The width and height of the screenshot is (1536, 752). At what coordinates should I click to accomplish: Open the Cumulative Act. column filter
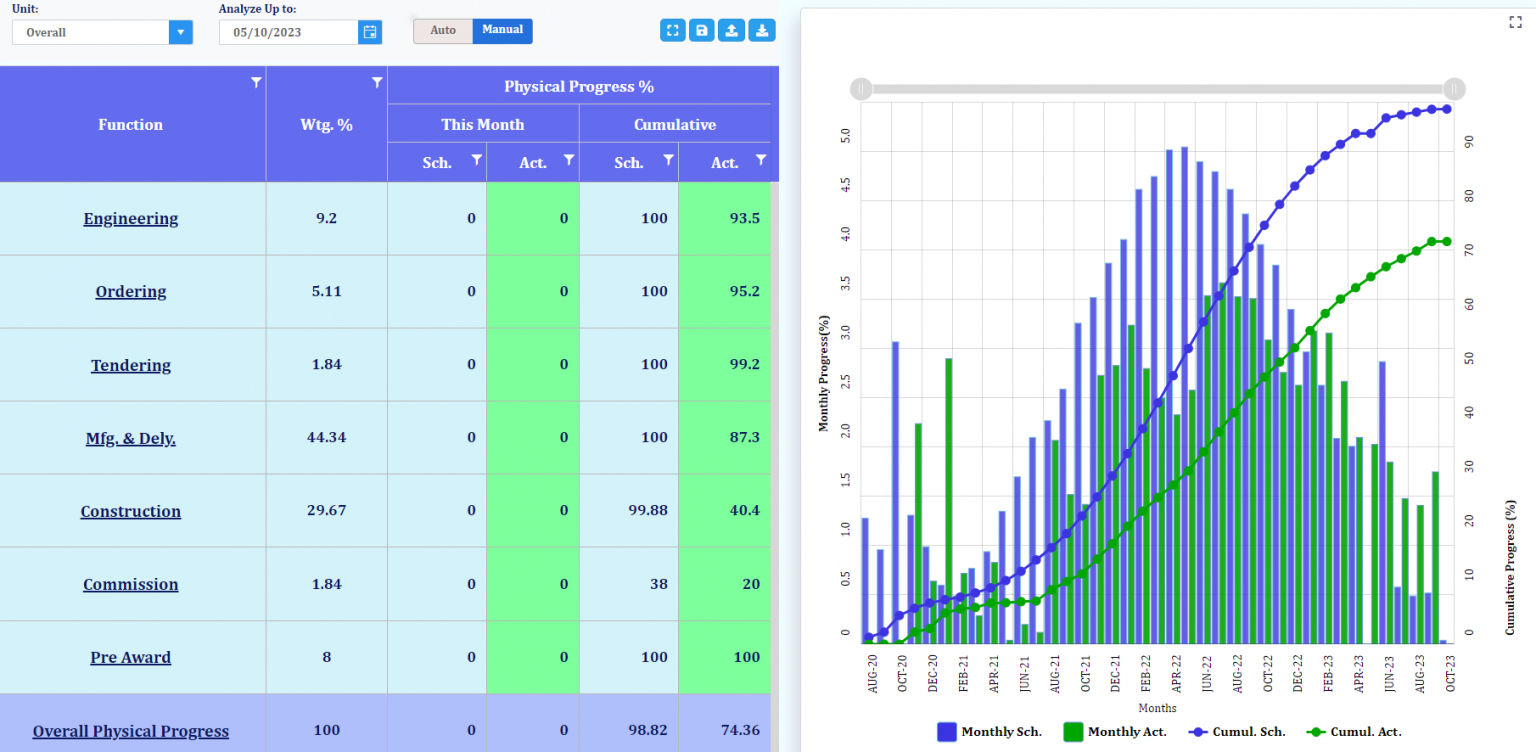coord(761,162)
